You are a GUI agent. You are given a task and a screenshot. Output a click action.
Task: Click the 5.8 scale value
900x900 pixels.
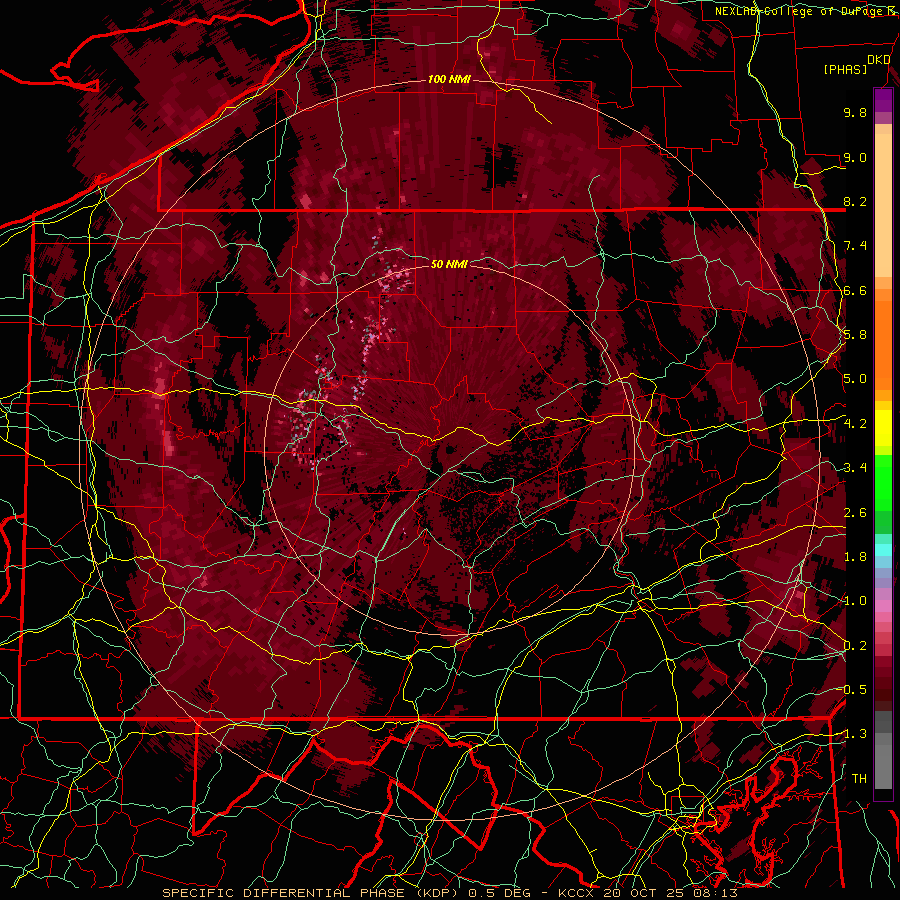855,335
